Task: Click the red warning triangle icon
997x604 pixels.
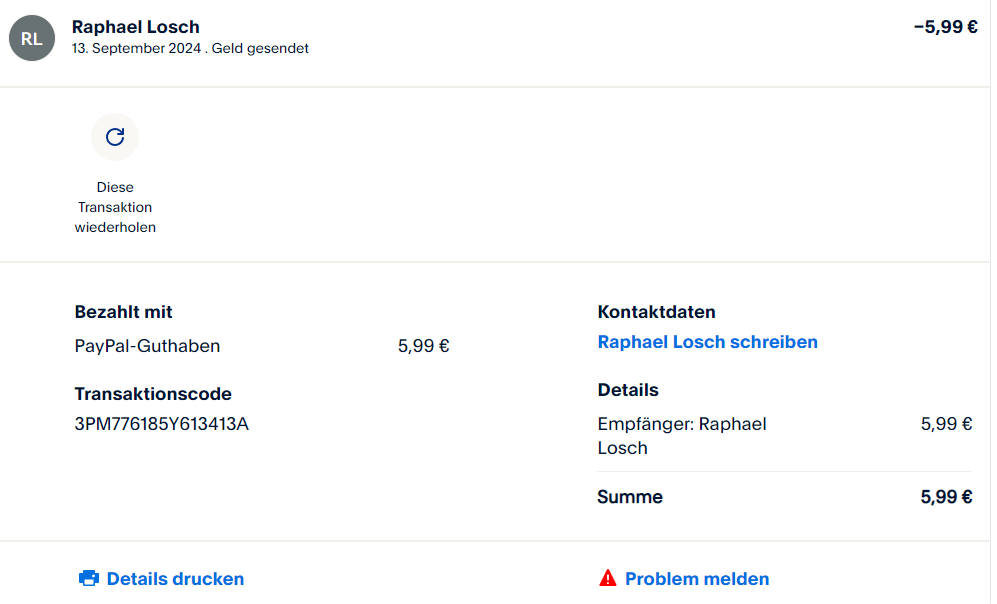Action: [x=607, y=578]
